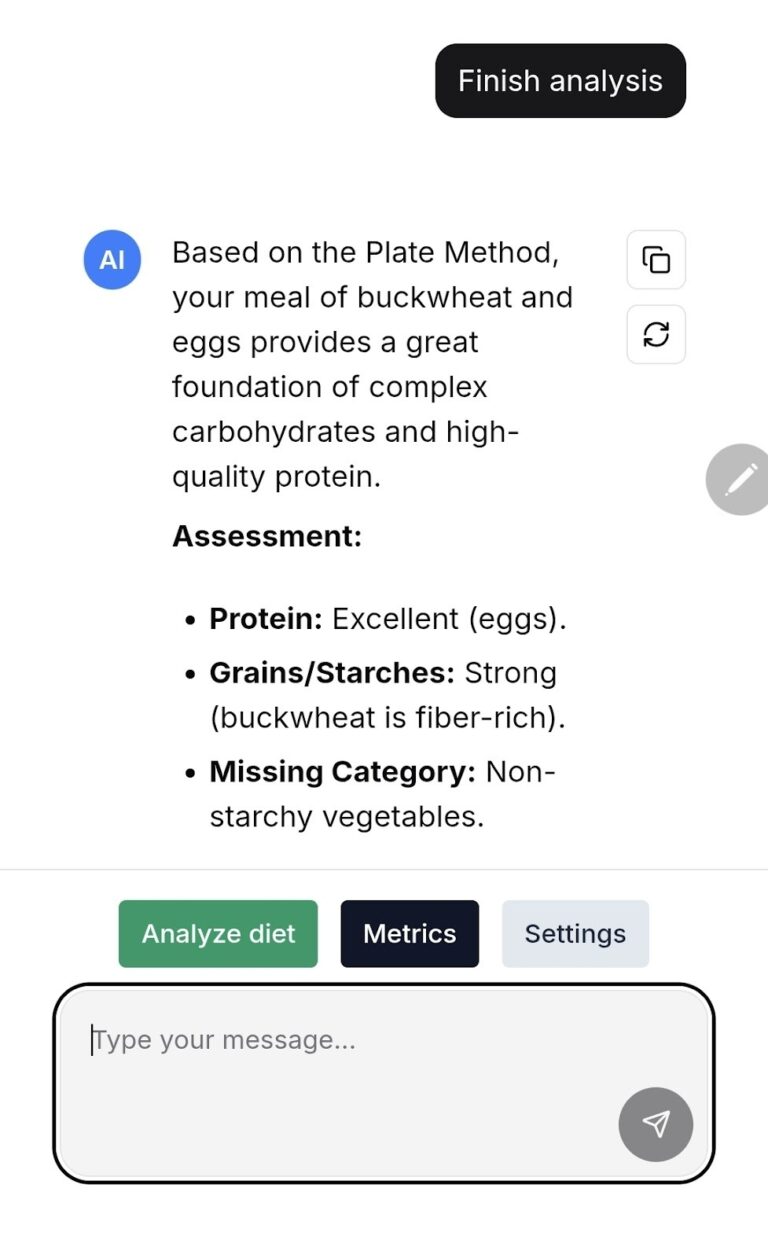
Task: Click the 'starchy vegetables' text
Action: pyautogui.click(x=346, y=817)
